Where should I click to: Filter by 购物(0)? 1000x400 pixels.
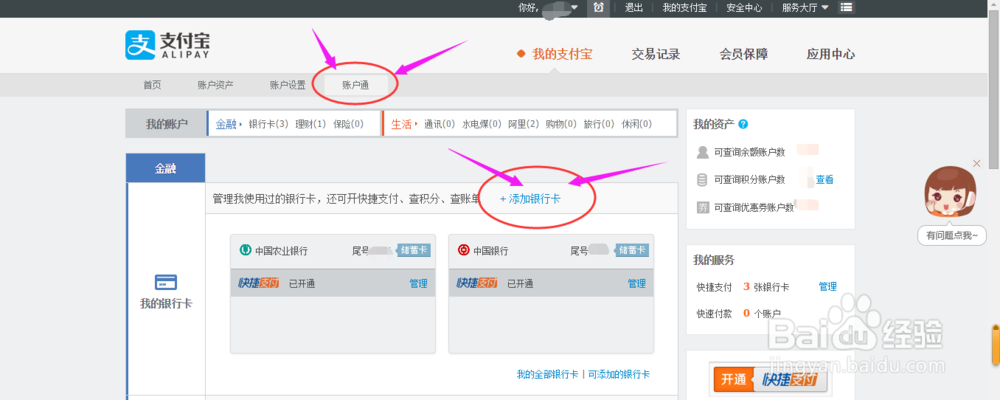[561, 124]
